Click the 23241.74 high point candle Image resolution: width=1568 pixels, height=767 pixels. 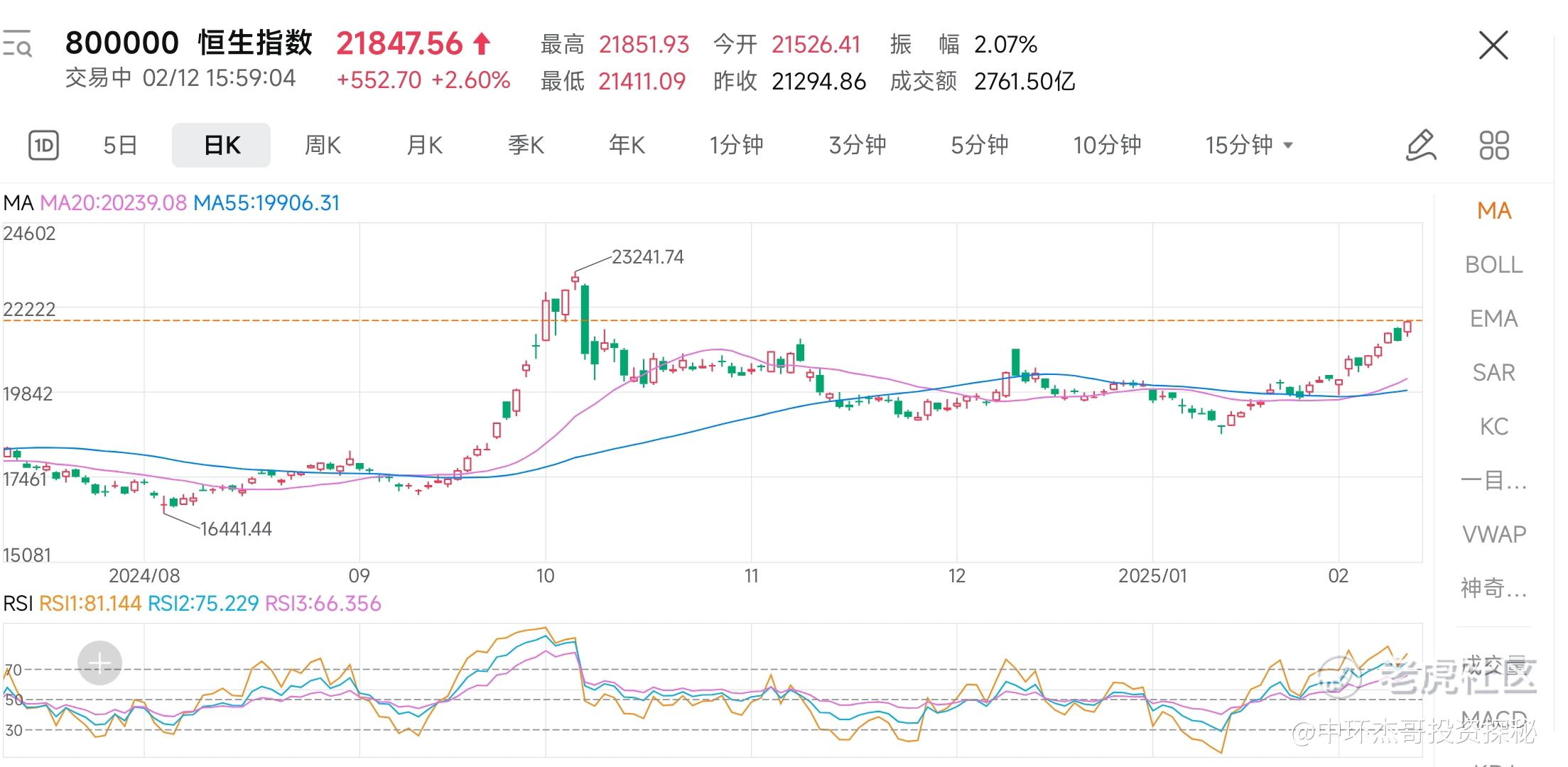pos(575,279)
